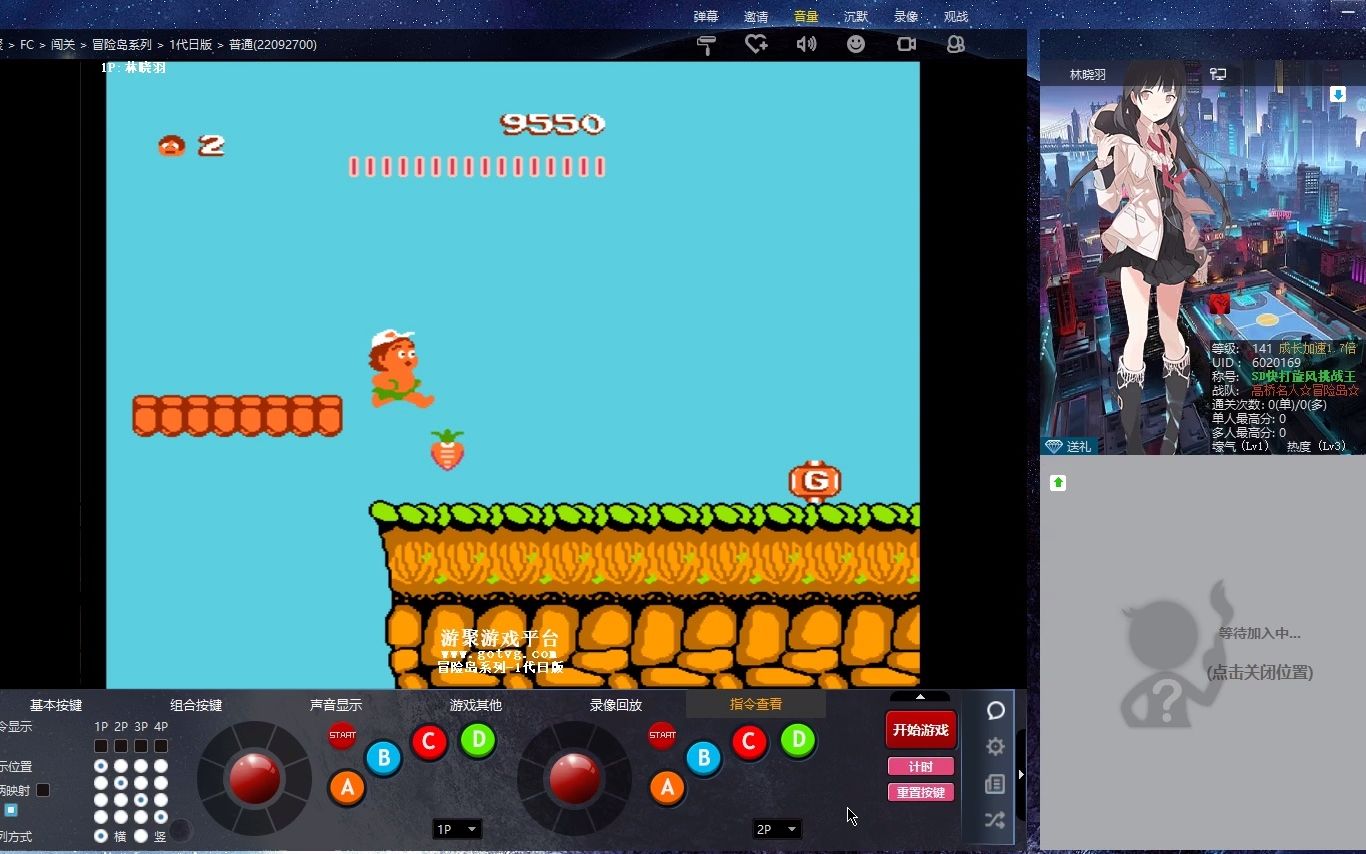
Task: Switch to the 录像回放 tab
Action: click(616, 705)
